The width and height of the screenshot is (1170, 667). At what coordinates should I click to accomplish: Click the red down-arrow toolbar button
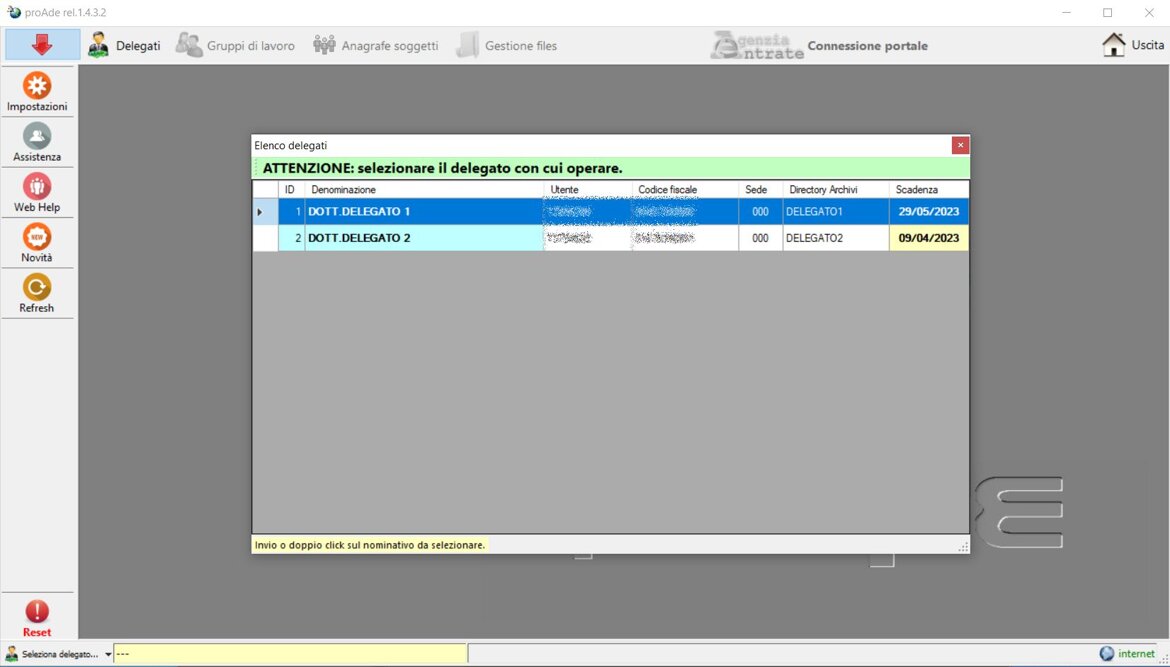click(x=42, y=45)
